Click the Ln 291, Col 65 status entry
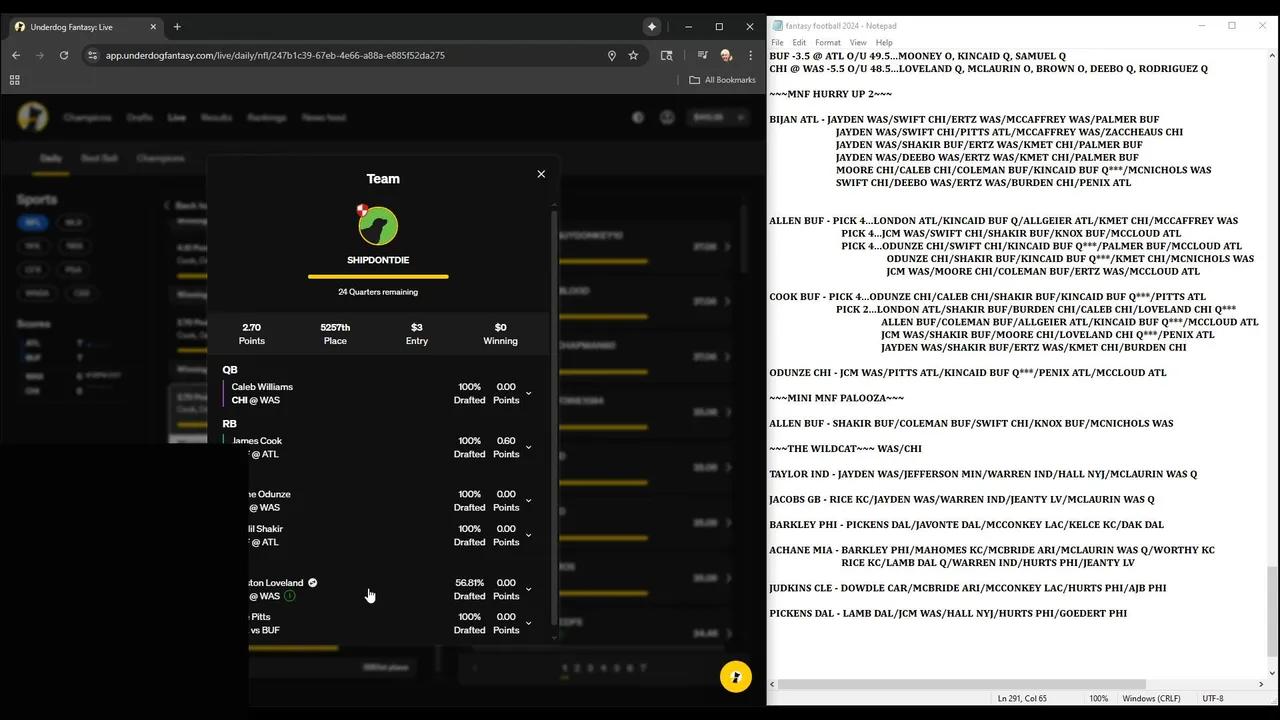The height and width of the screenshot is (720, 1280). pos(1022,699)
